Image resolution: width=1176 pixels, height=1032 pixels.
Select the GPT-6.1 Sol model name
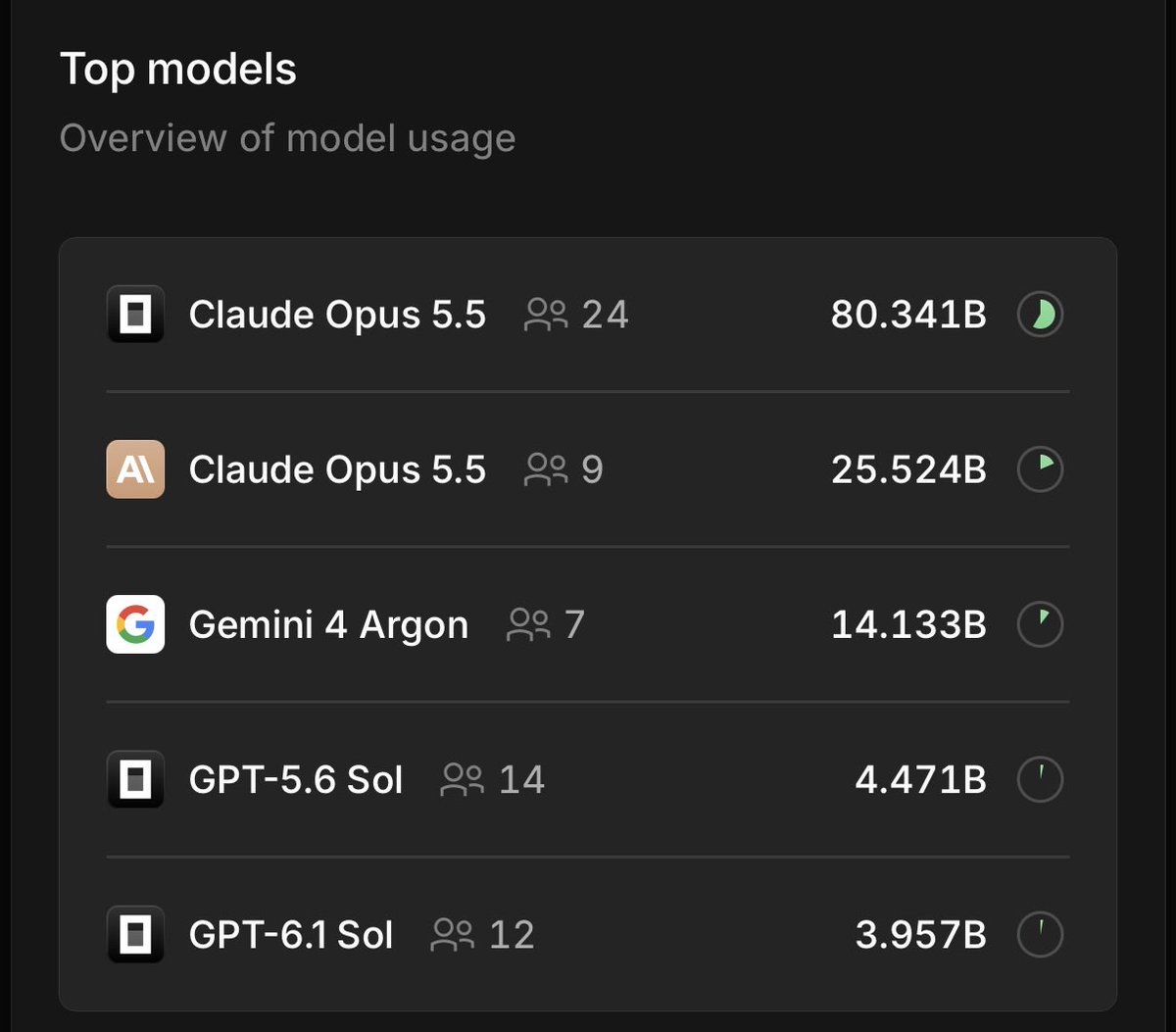pos(291,934)
